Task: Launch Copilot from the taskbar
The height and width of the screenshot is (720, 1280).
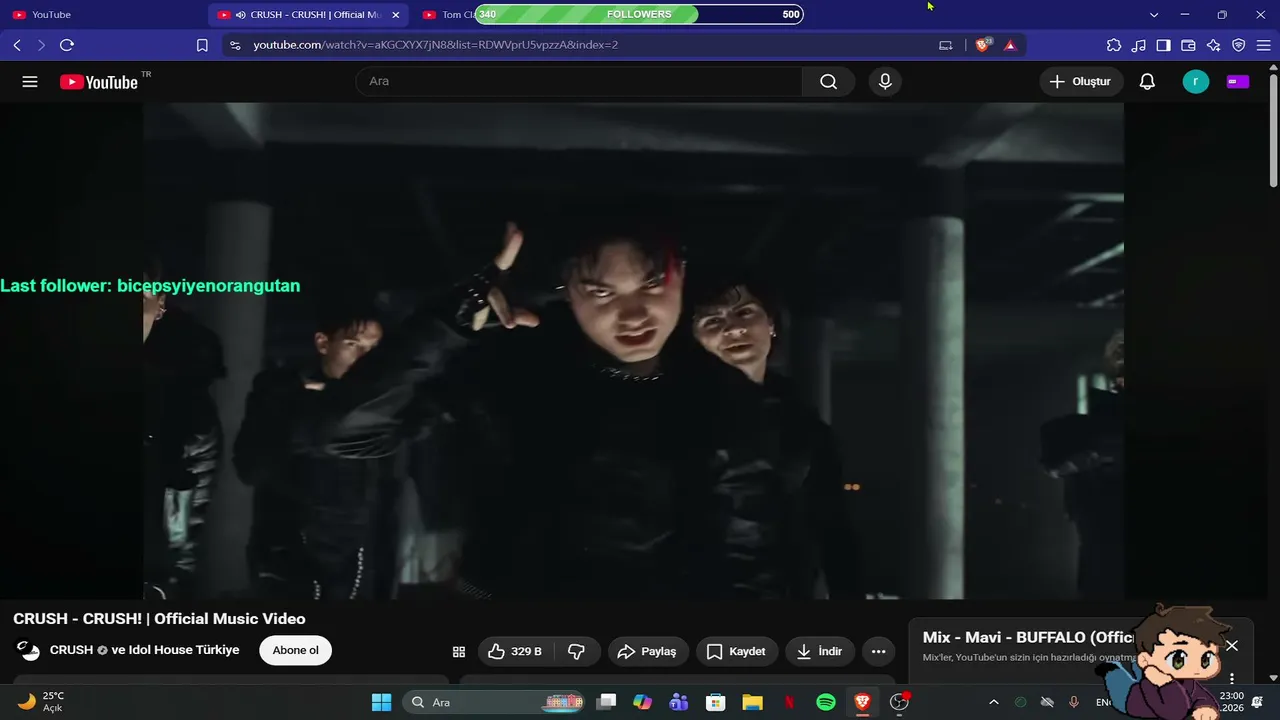Action: 642,702
